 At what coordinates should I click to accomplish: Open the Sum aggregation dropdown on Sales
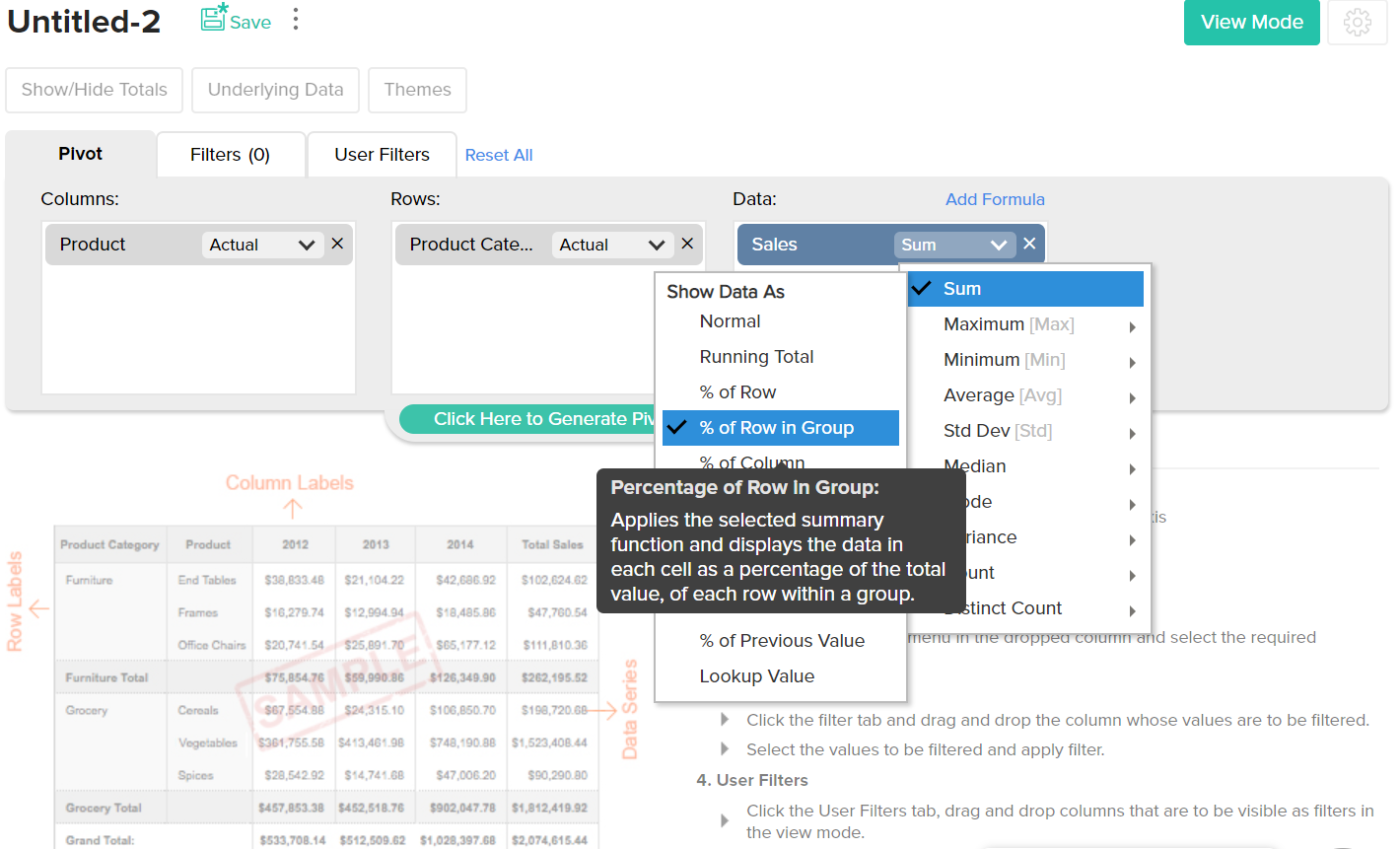pyautogui.click(x=954, y=245)
